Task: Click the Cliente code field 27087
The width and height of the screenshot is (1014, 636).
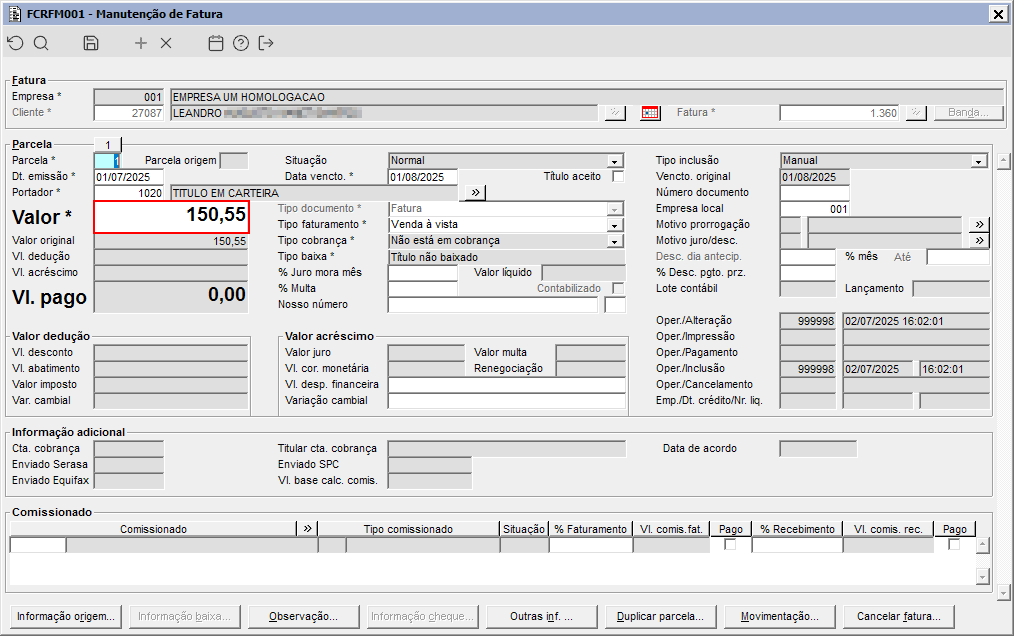Action: coord(129,113)
